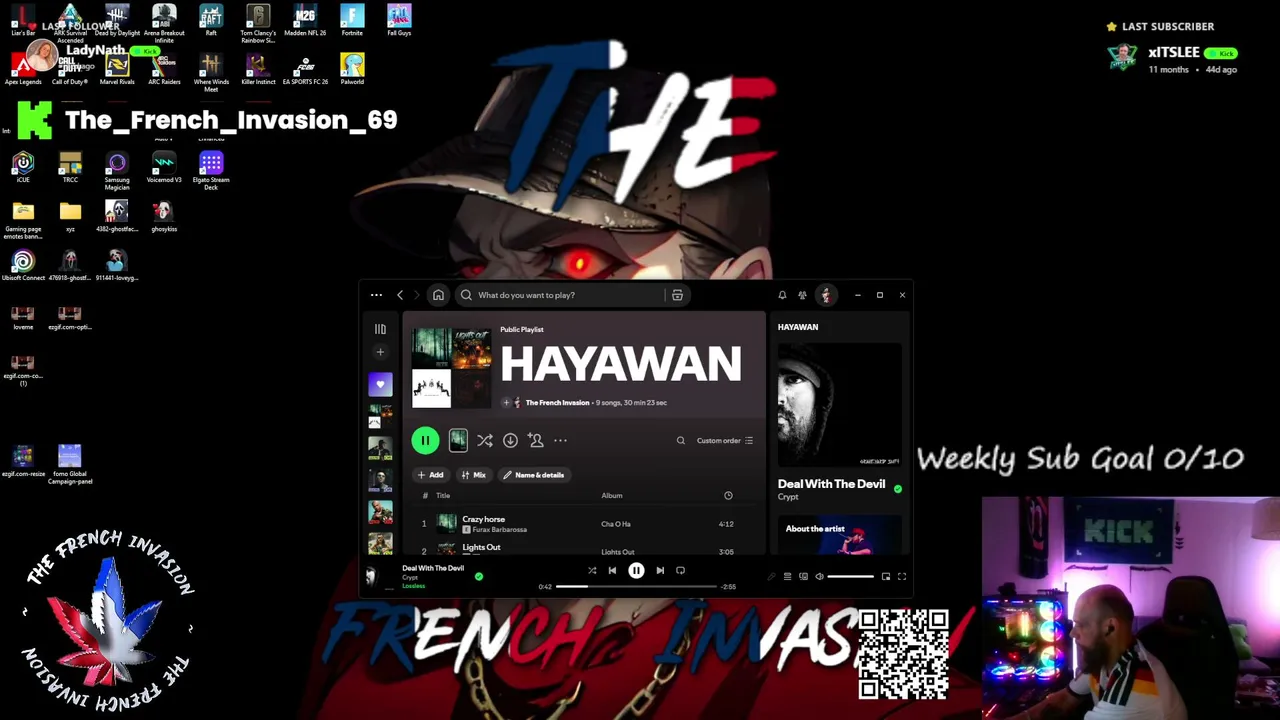
Task: Open Furax Barbarossa artist link
Action: pyautogui.click(x=499, y=530)
